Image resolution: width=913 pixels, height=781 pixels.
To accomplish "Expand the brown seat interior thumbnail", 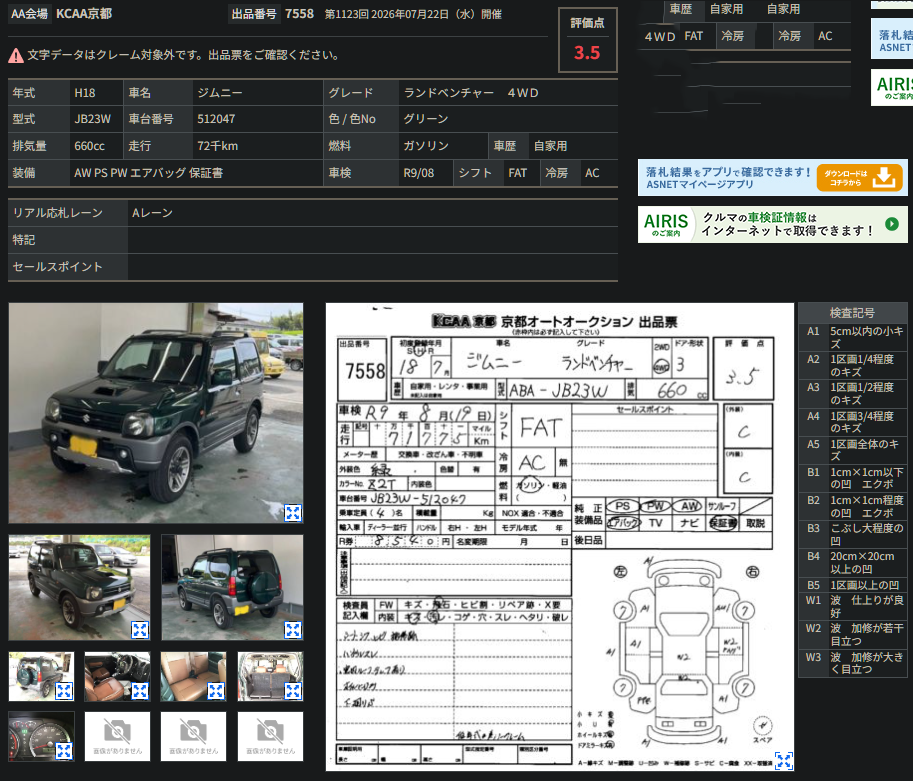I will pos(216,691).
